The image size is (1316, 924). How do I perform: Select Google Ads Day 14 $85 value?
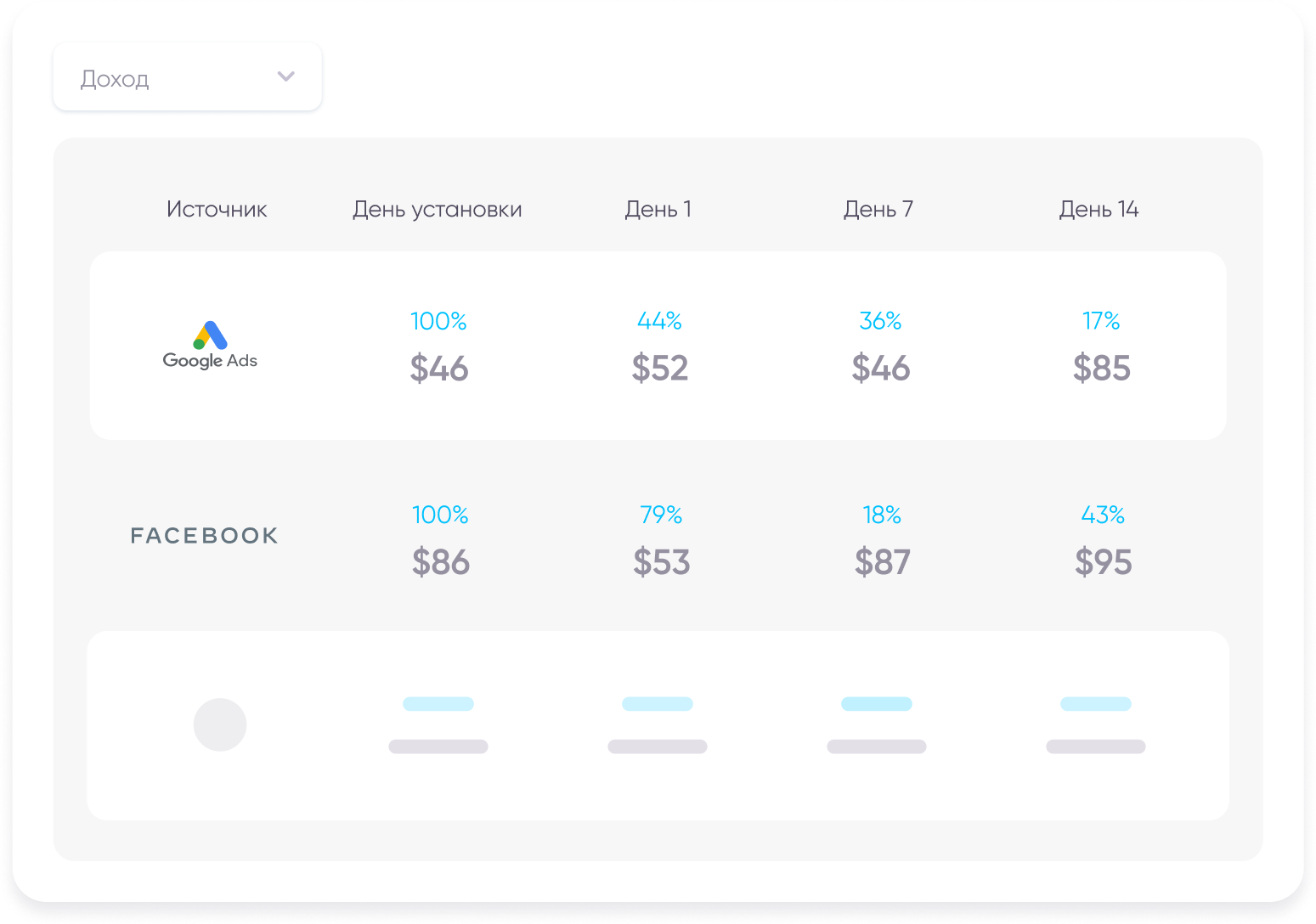(1101, 369)
